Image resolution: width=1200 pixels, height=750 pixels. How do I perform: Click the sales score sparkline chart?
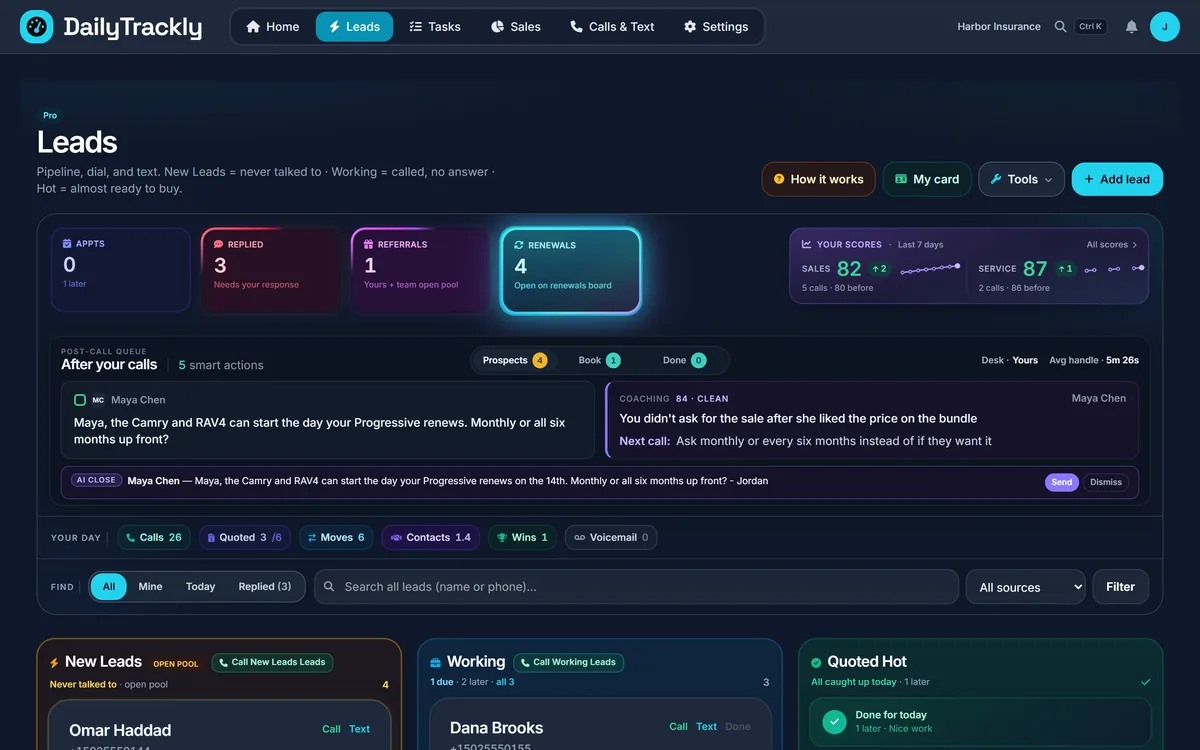[930, 268]
